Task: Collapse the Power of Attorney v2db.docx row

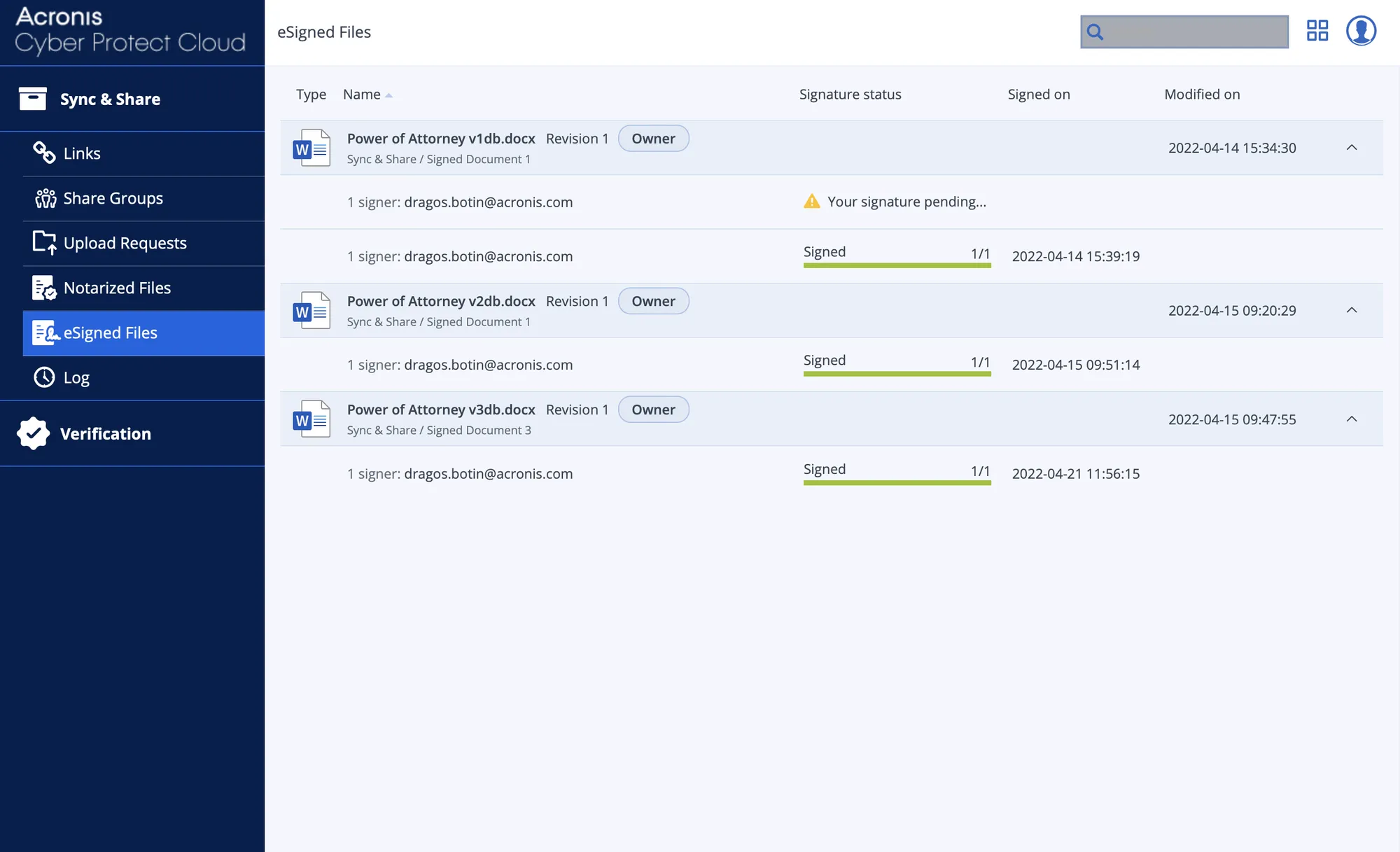Action: pos(1352,310)
